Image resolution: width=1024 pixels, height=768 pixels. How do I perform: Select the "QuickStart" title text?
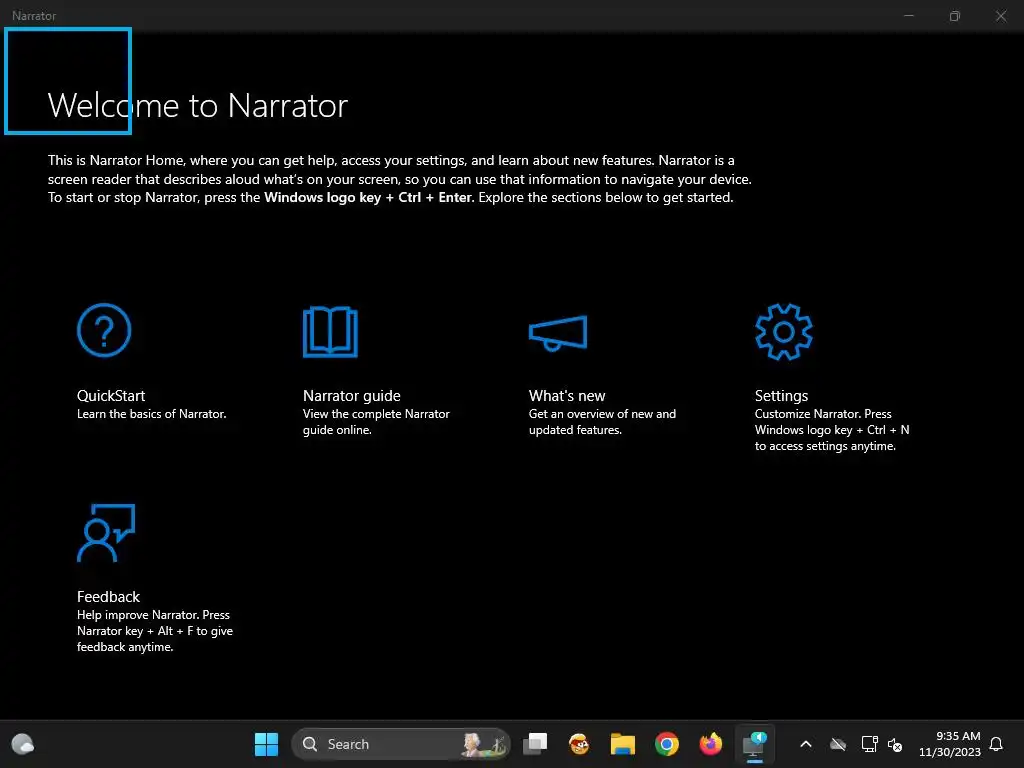coord(111,396)
